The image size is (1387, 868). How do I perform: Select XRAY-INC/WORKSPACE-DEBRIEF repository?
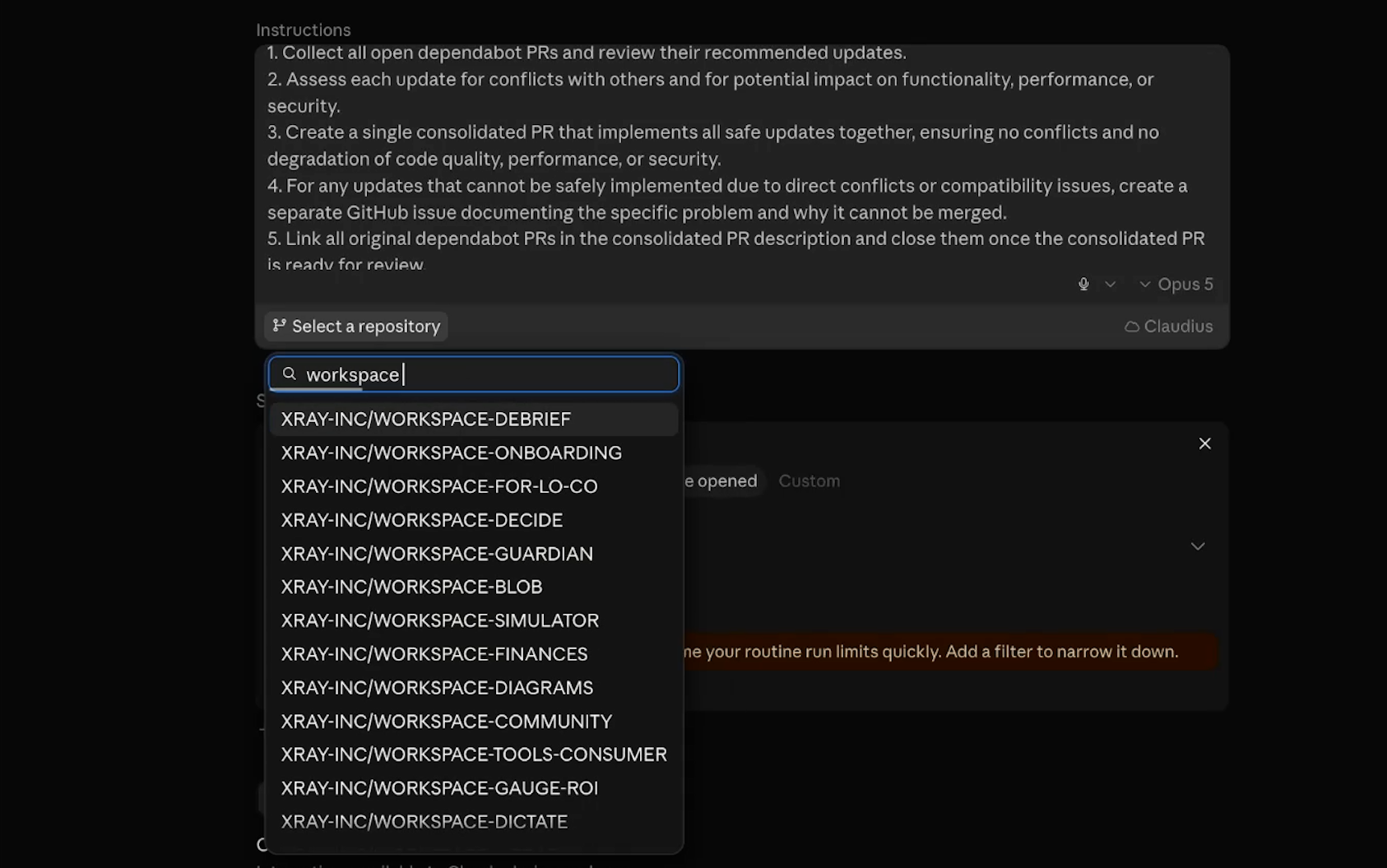tap(474, 420)
